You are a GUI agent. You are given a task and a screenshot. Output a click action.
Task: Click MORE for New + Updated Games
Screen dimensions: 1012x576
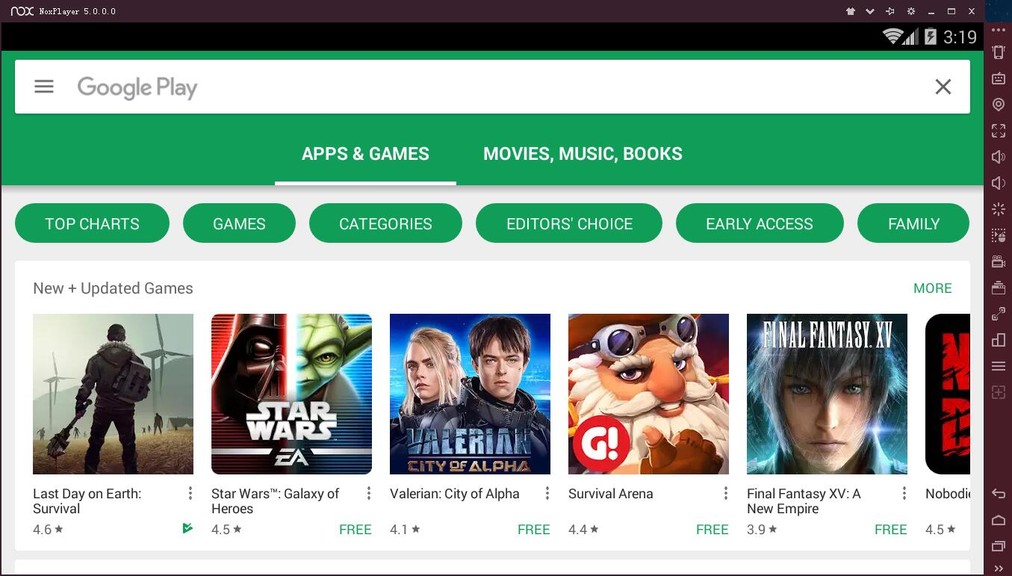(x=933, y=288)
